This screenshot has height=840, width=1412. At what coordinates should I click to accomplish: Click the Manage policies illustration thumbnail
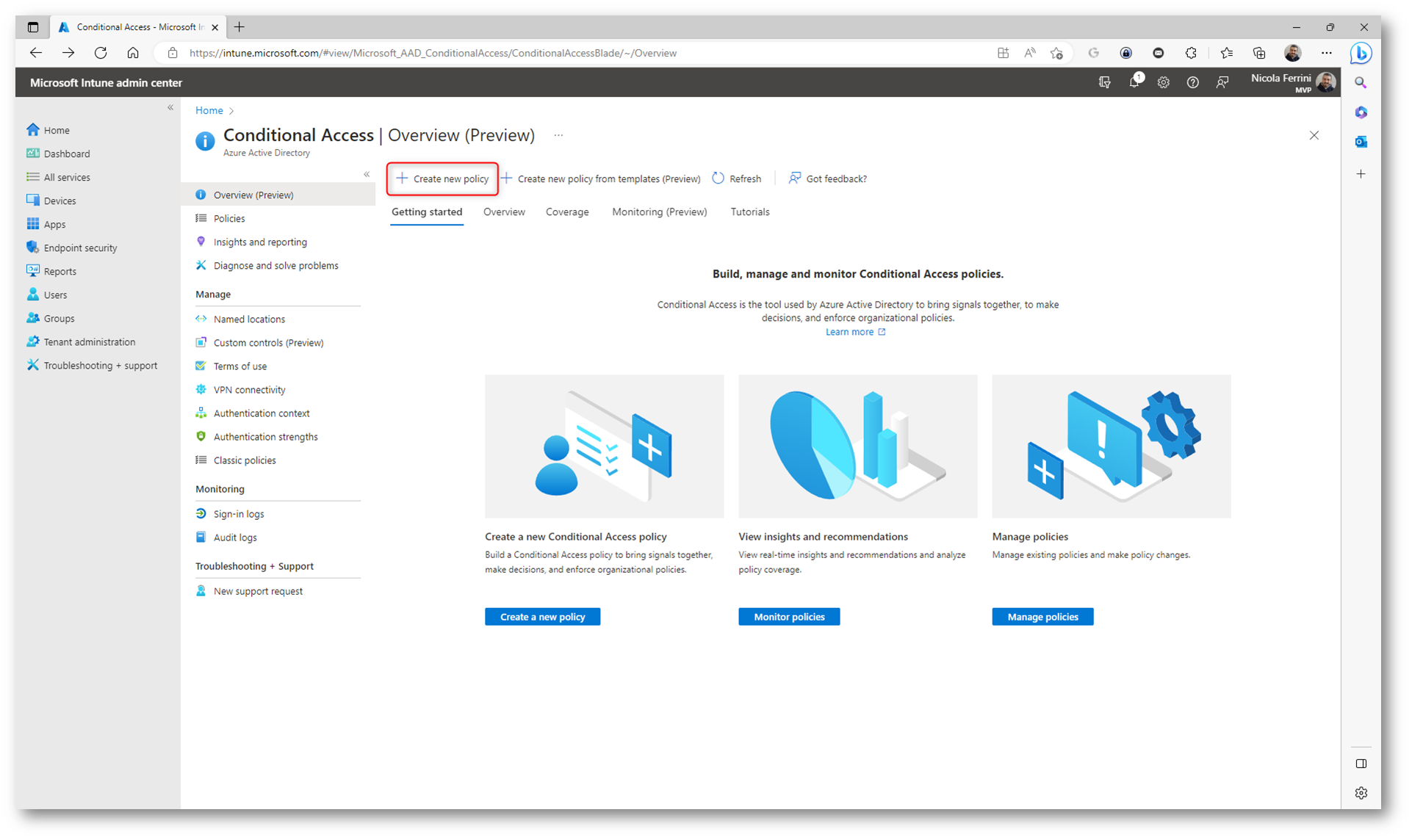[x=1111, y=446]
